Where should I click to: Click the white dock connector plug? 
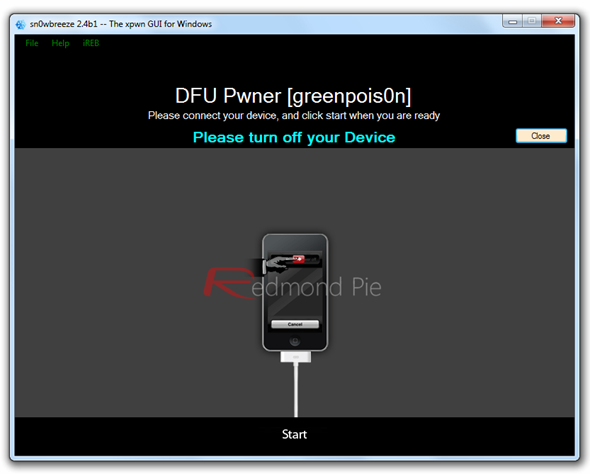click(296, 357)
